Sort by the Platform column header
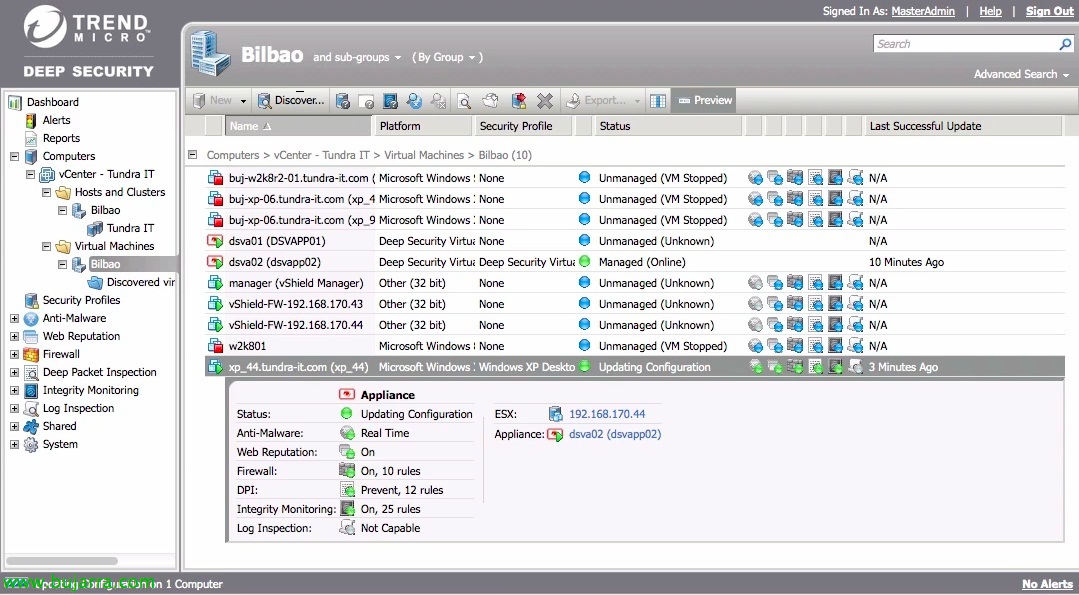This screenshot has height=595, width=1079. pos(423,126)
